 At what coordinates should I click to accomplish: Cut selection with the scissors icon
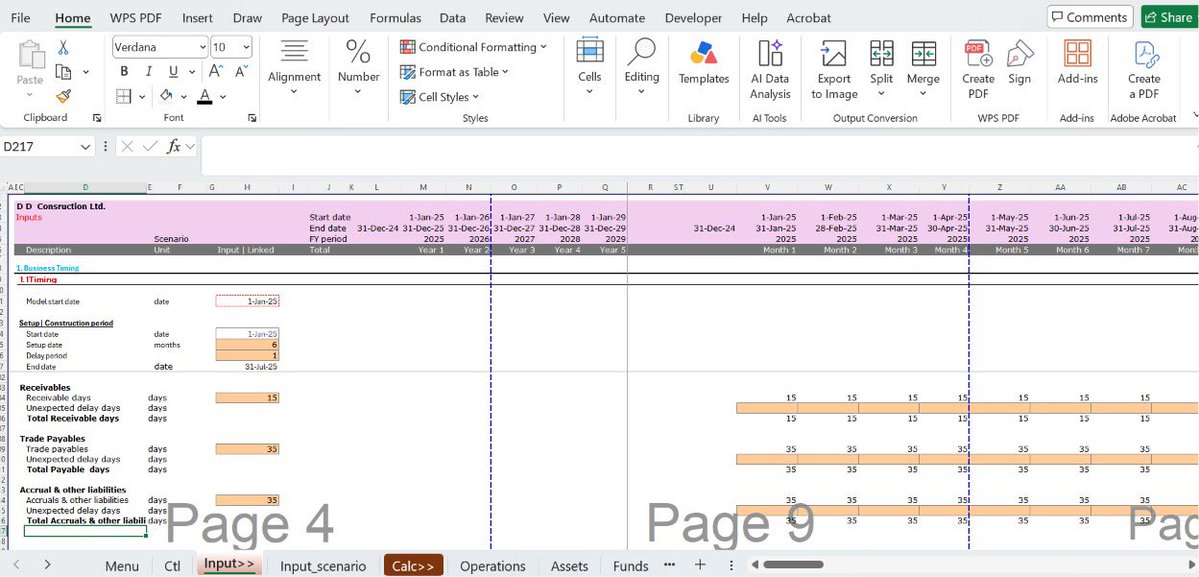click(x=63, y=47)
